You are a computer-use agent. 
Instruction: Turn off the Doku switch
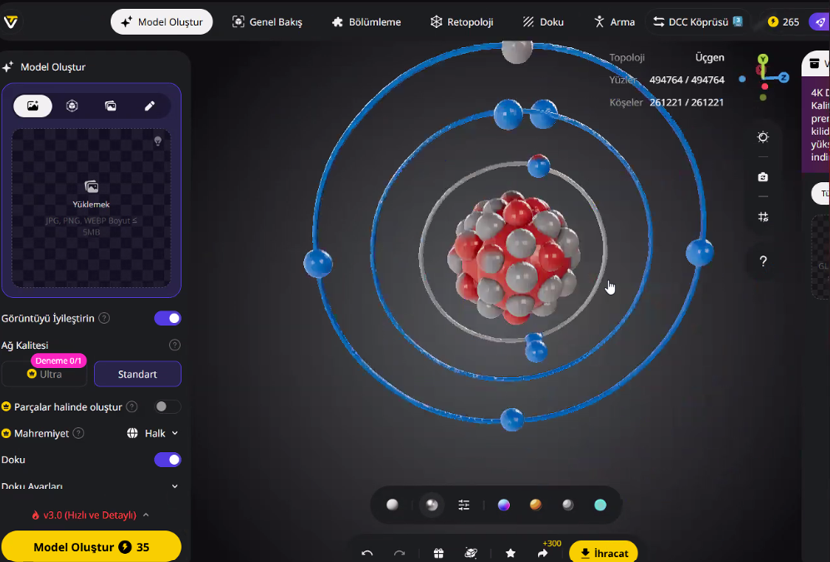[x=167, y=460]
